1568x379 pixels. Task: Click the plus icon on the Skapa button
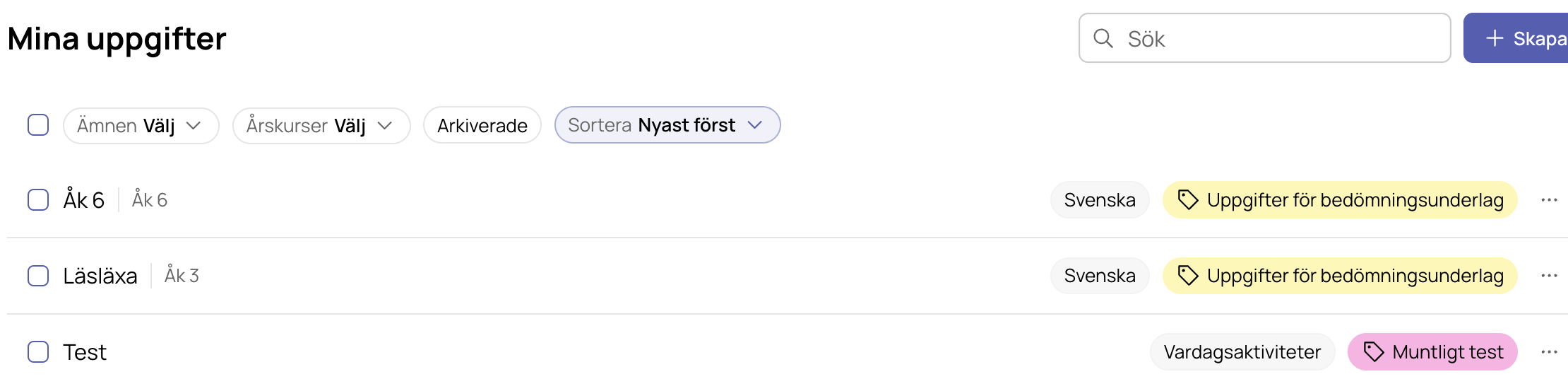click(x=1494, y=38)
